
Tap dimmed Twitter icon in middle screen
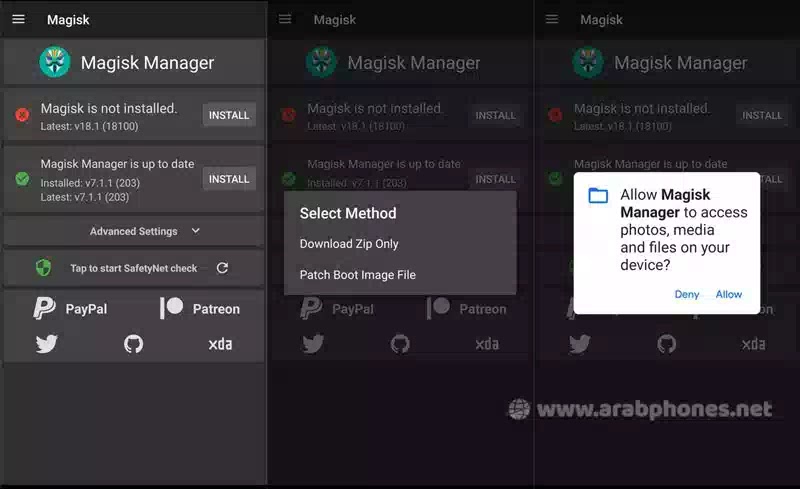tap(313, 344)
